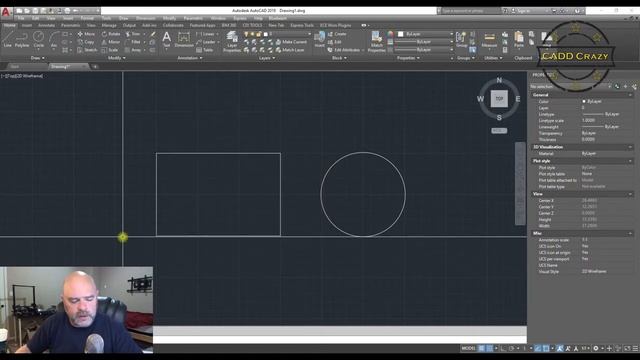
Task: Activate the Trim command
Action: (x=133, y=34)
